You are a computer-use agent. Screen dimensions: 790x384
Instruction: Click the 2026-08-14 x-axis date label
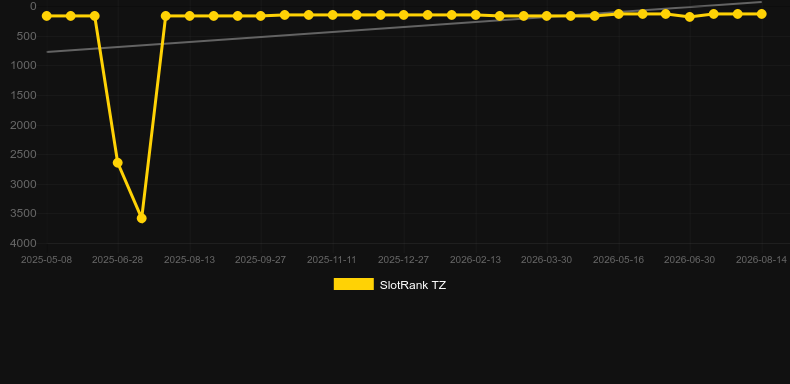(x=761, y=260)
